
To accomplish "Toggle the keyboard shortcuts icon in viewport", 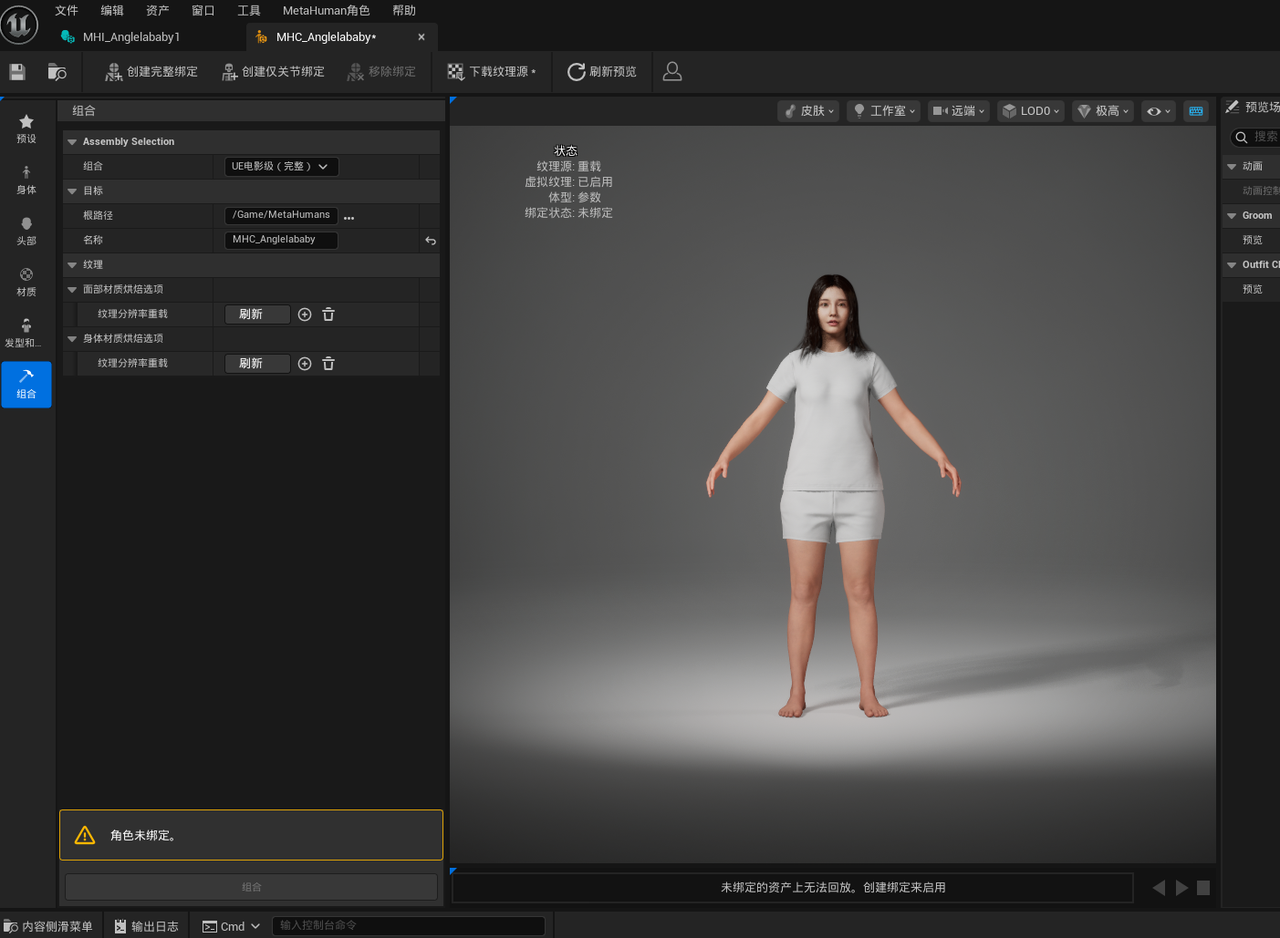I will tap(1195, 111).
